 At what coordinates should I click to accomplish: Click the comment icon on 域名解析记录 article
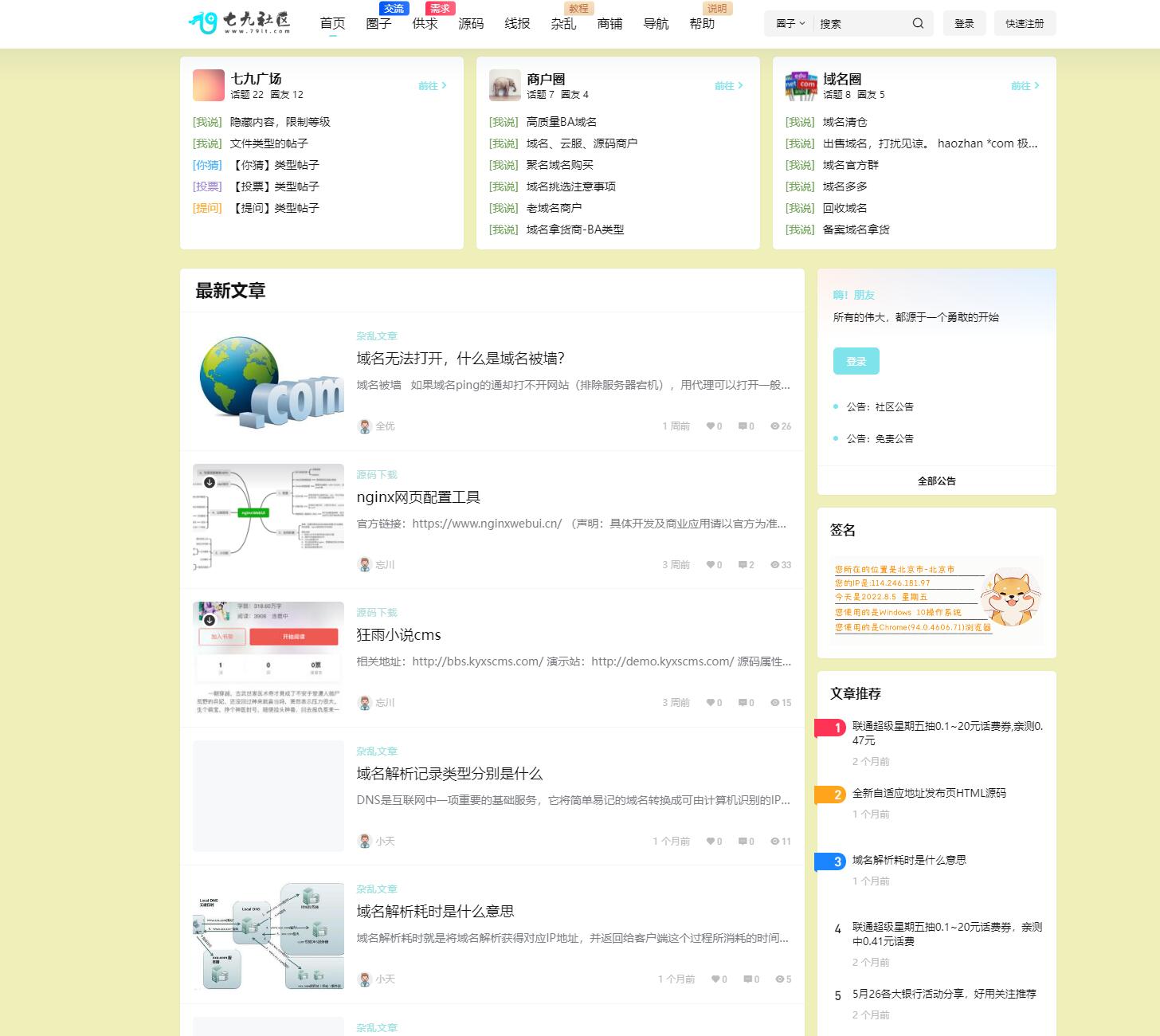(743, 842)
